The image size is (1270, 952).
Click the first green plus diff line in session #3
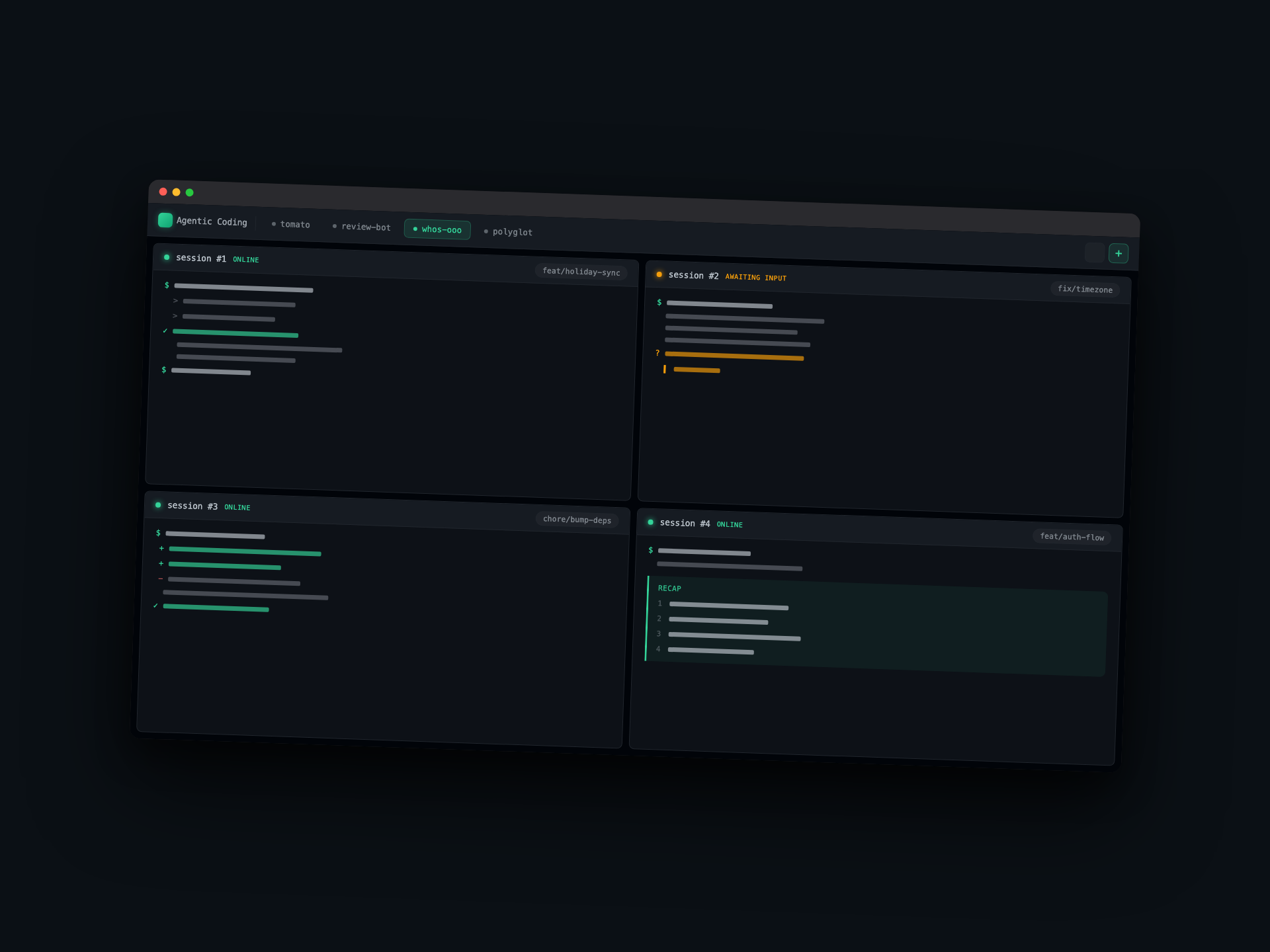coord(239,551)
